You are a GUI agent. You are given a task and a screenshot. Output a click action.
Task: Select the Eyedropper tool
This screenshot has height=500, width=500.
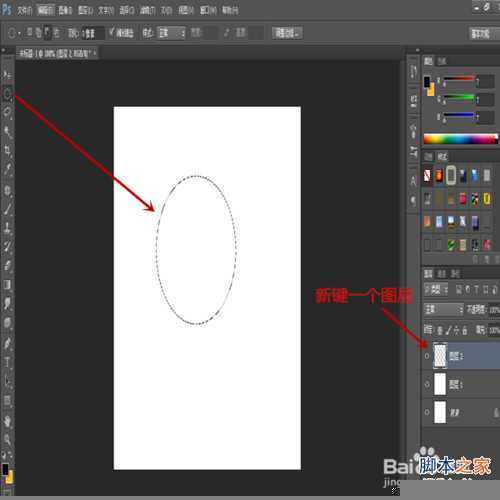7,170
